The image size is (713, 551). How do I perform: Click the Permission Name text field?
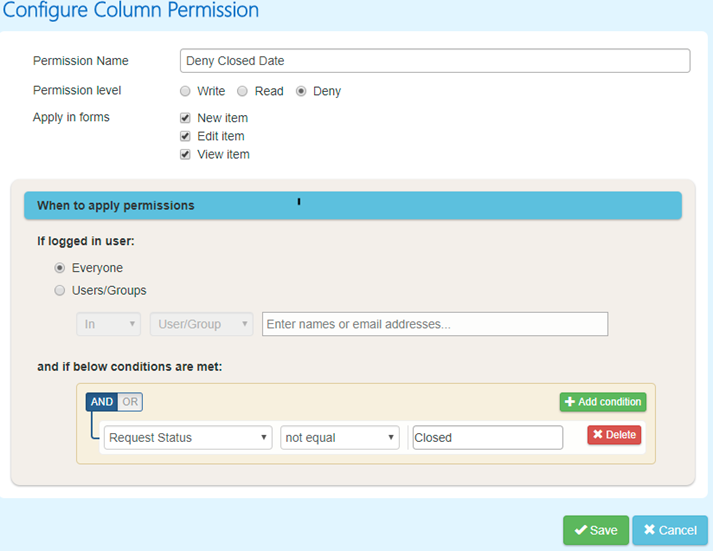tap(435, 61)
